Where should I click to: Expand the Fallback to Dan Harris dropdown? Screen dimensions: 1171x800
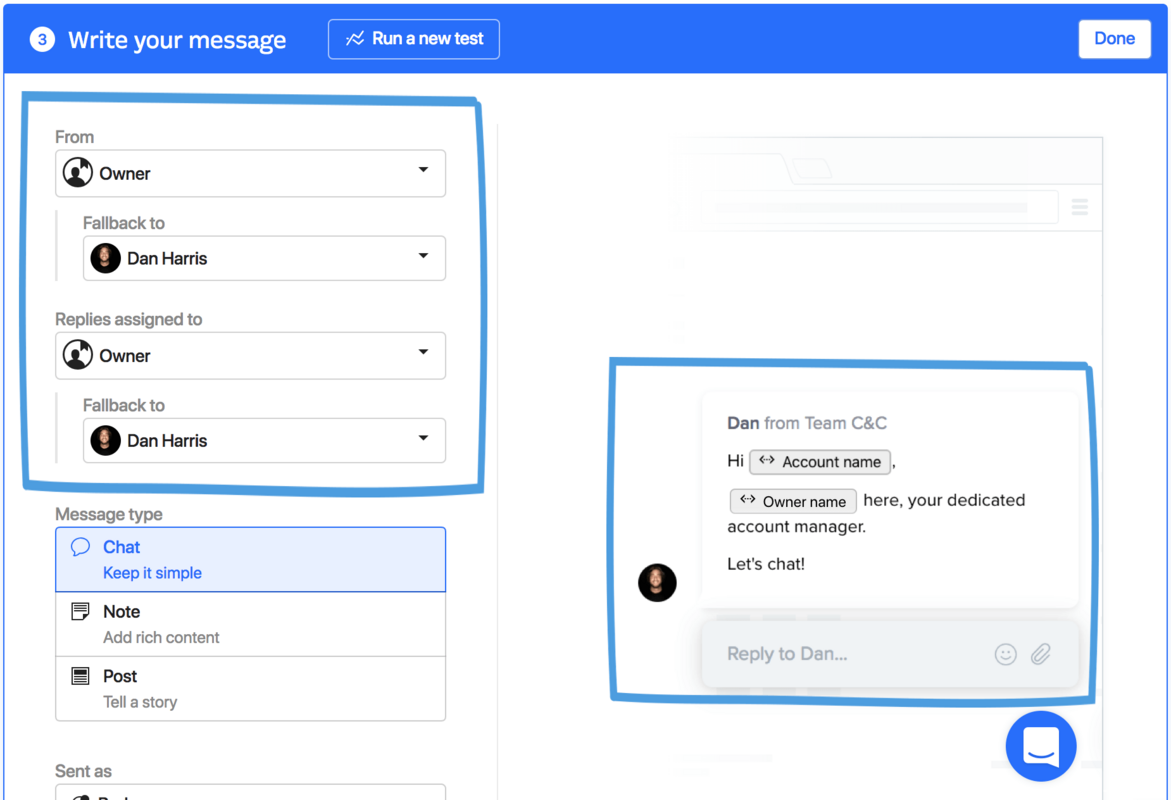click(264, 258)
